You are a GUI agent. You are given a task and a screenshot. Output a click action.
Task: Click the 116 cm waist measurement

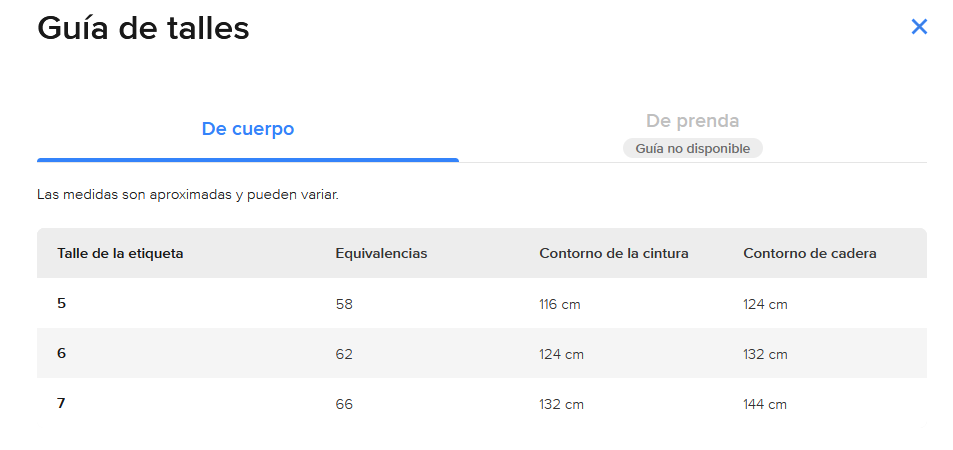pyautogui.click(x=559, y=304)
